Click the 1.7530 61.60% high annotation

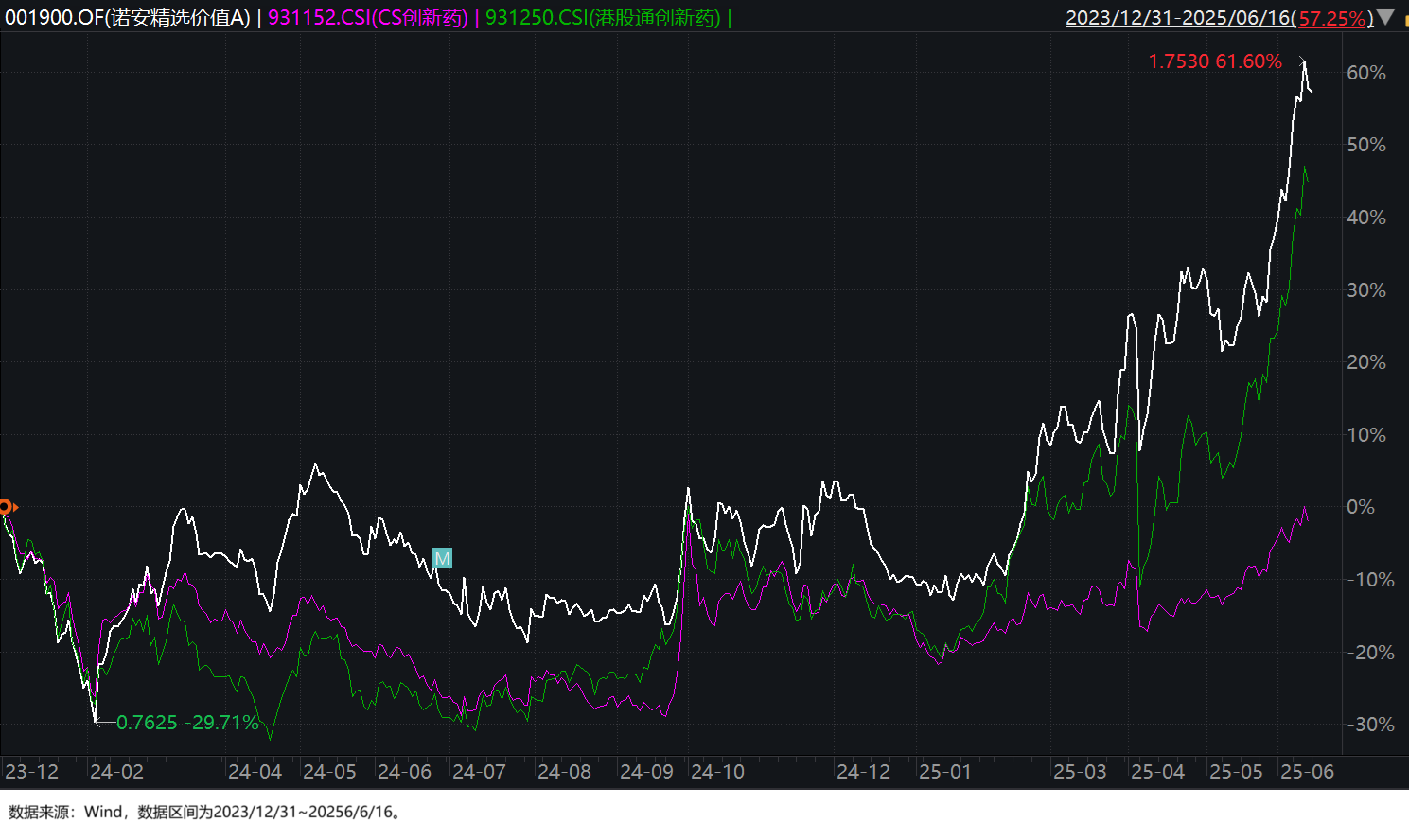click(1215, 61)
